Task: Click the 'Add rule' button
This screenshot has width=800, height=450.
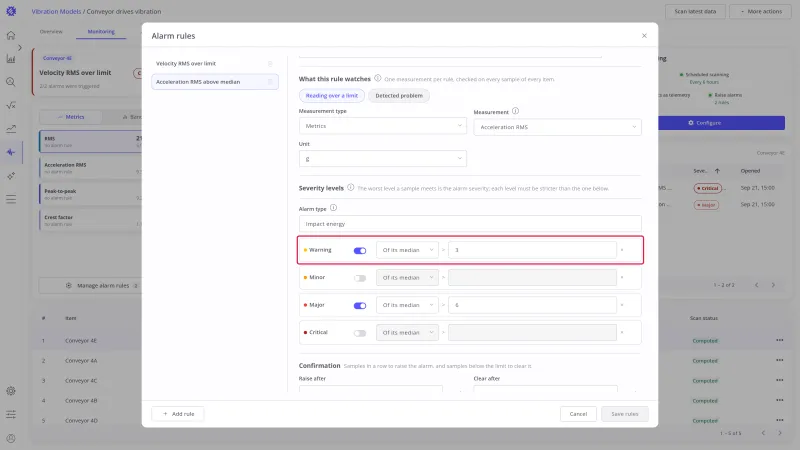Action: click(178, 414)
